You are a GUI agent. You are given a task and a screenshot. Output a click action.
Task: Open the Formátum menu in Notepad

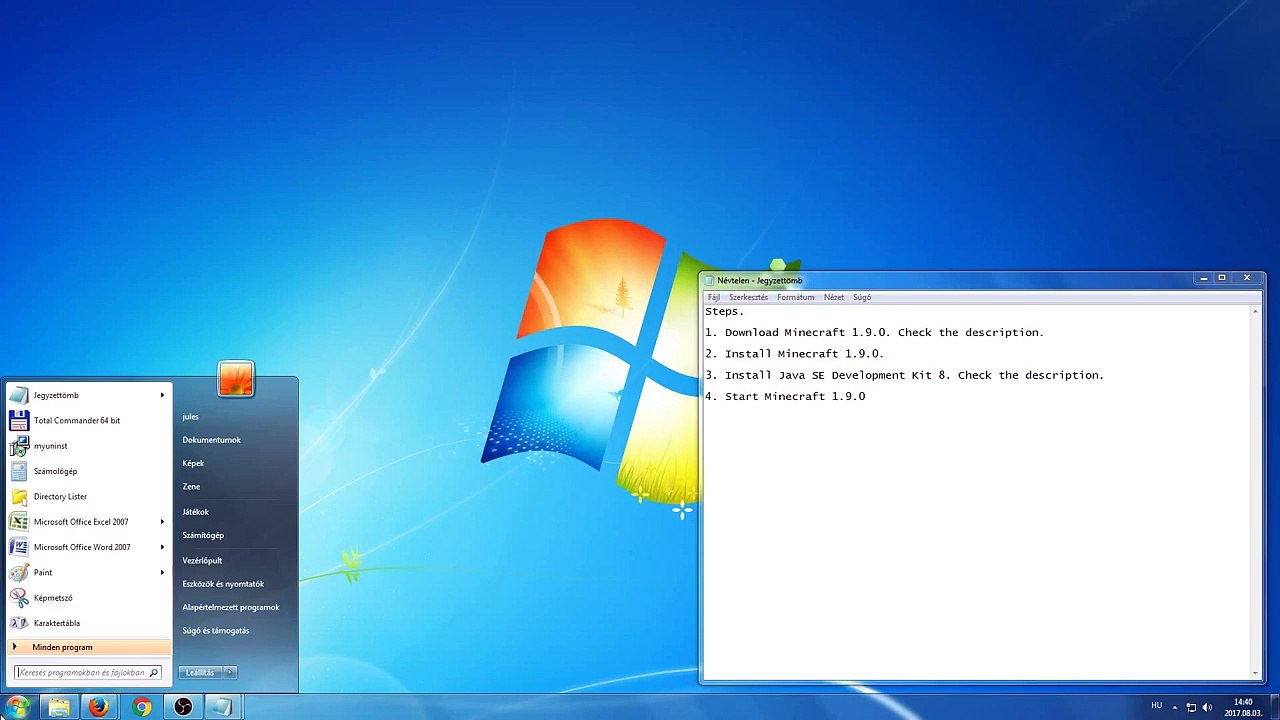[x=796, y=297]
